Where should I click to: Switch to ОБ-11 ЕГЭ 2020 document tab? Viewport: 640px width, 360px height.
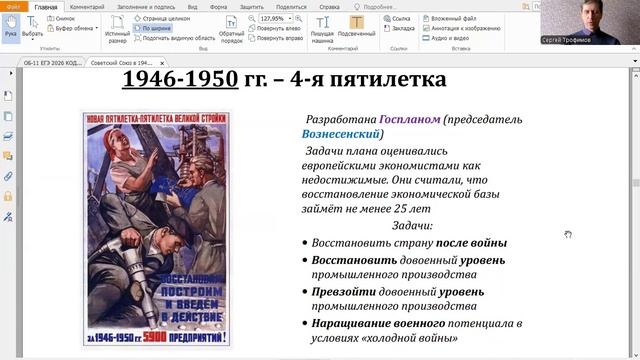point(52,63)
